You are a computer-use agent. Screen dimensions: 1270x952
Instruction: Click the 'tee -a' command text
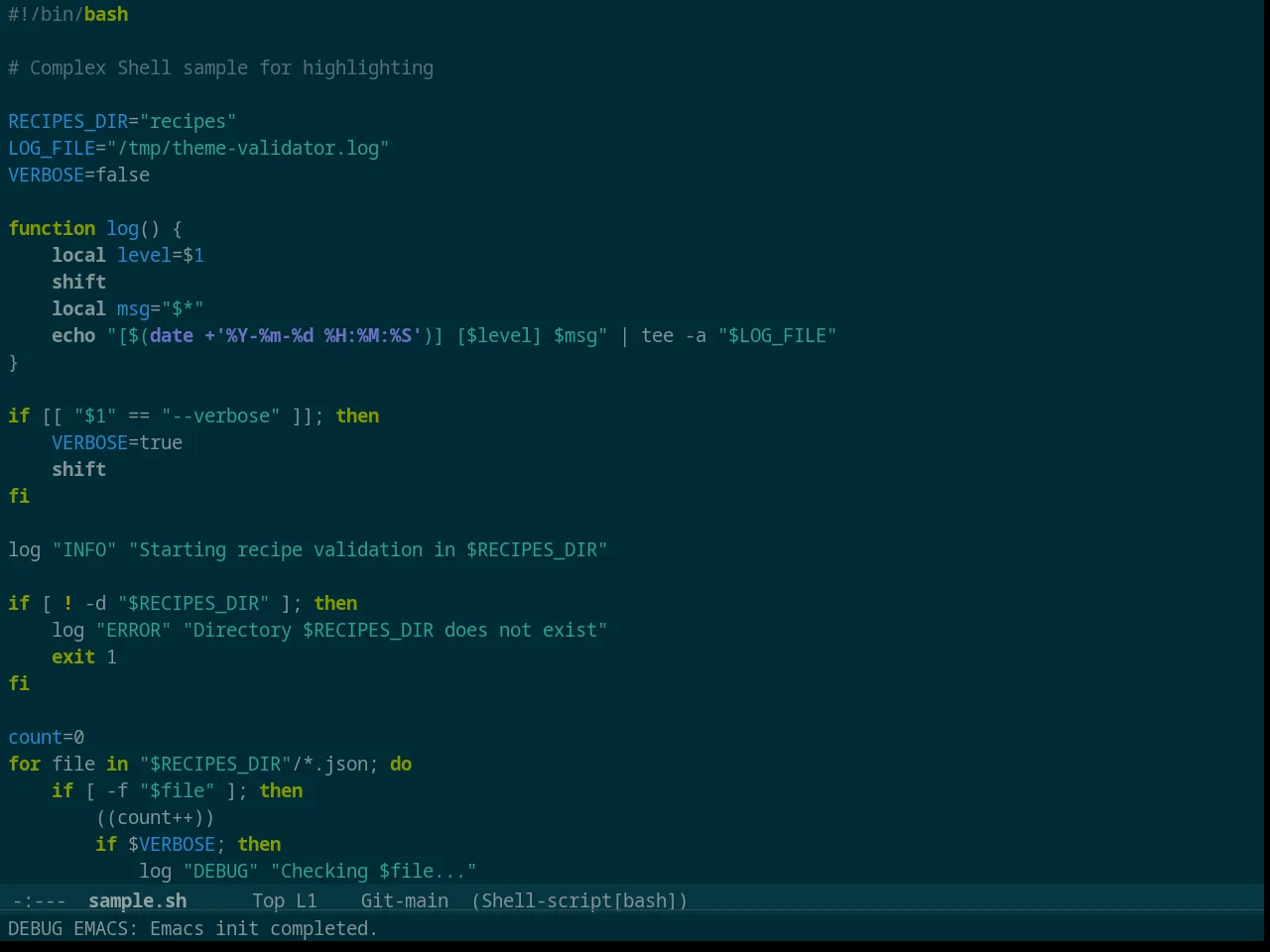coord(674,335)
